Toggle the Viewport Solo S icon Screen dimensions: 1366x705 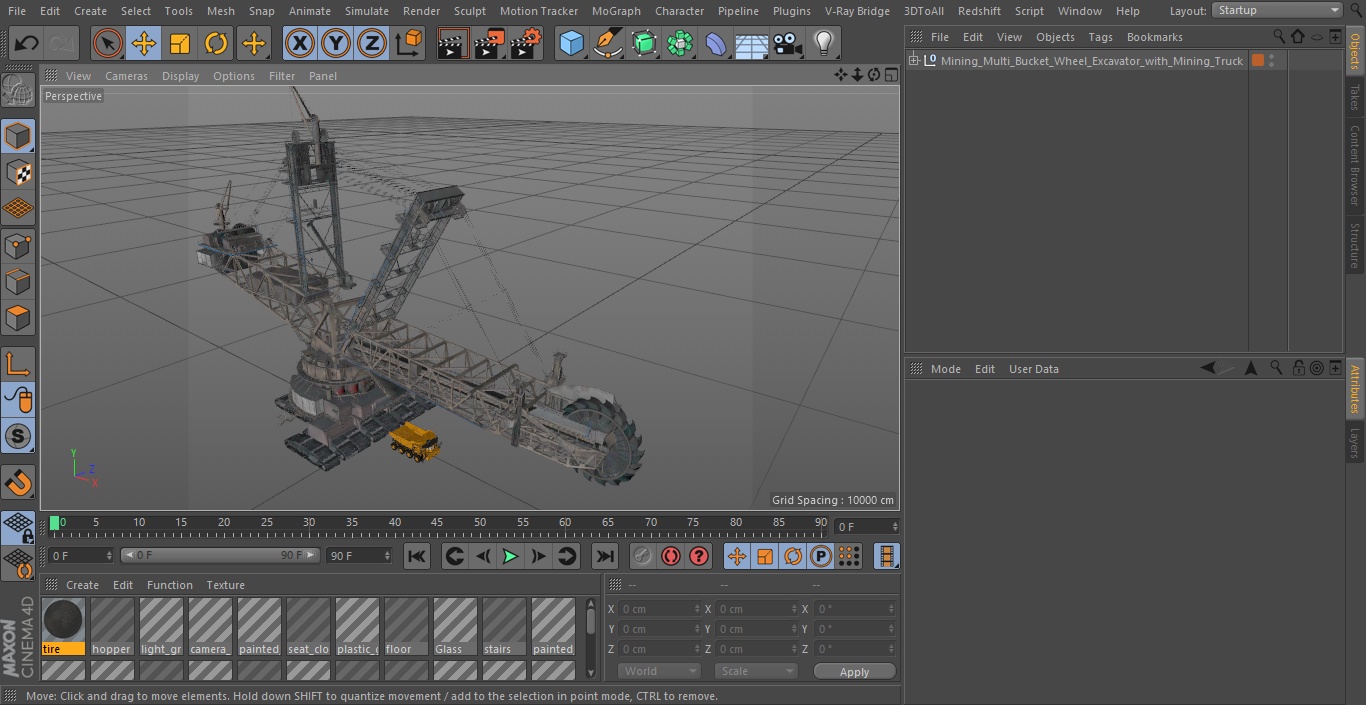pos(18,436)
